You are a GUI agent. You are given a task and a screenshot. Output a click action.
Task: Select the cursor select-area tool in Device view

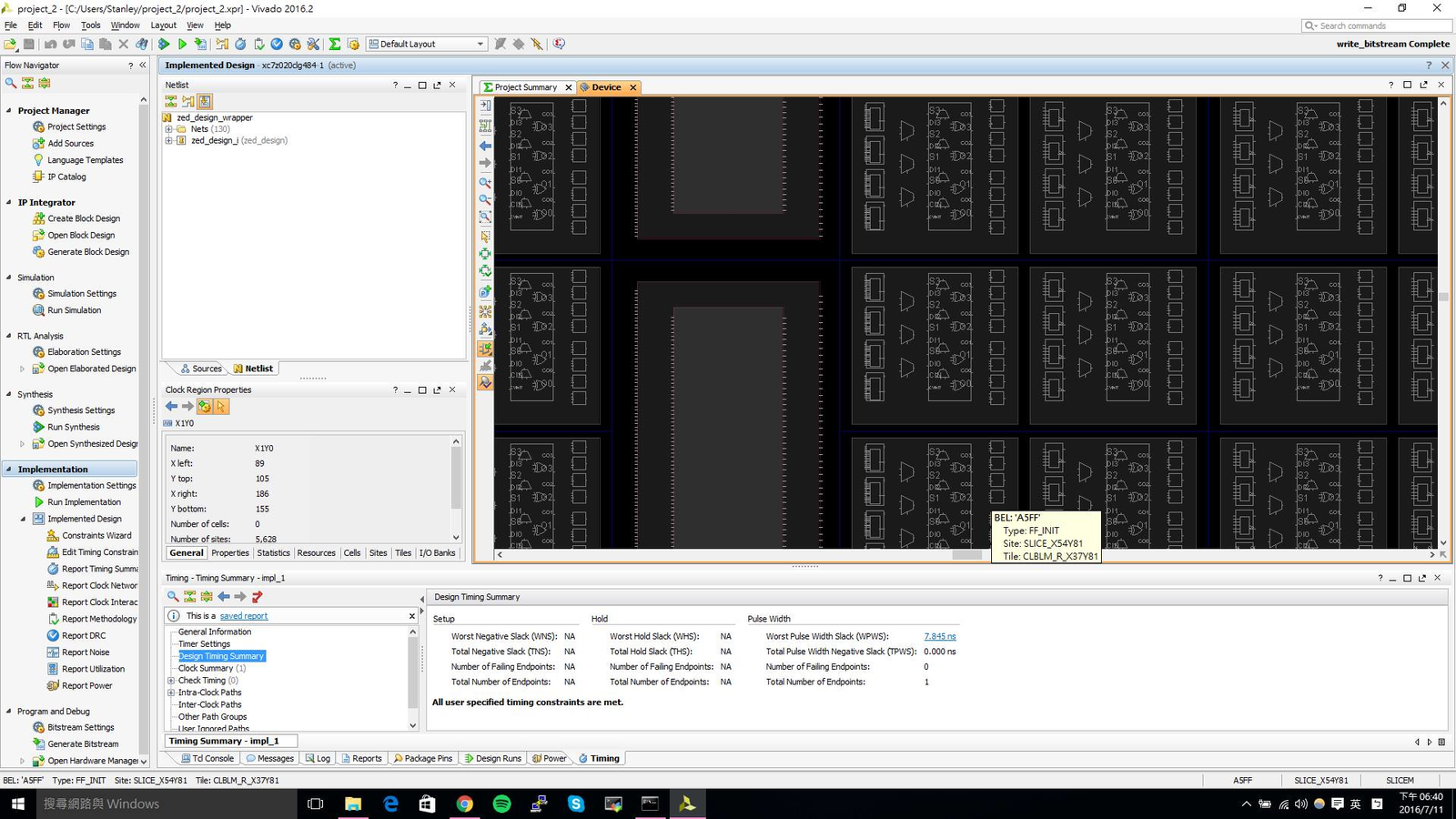point(485,236)
